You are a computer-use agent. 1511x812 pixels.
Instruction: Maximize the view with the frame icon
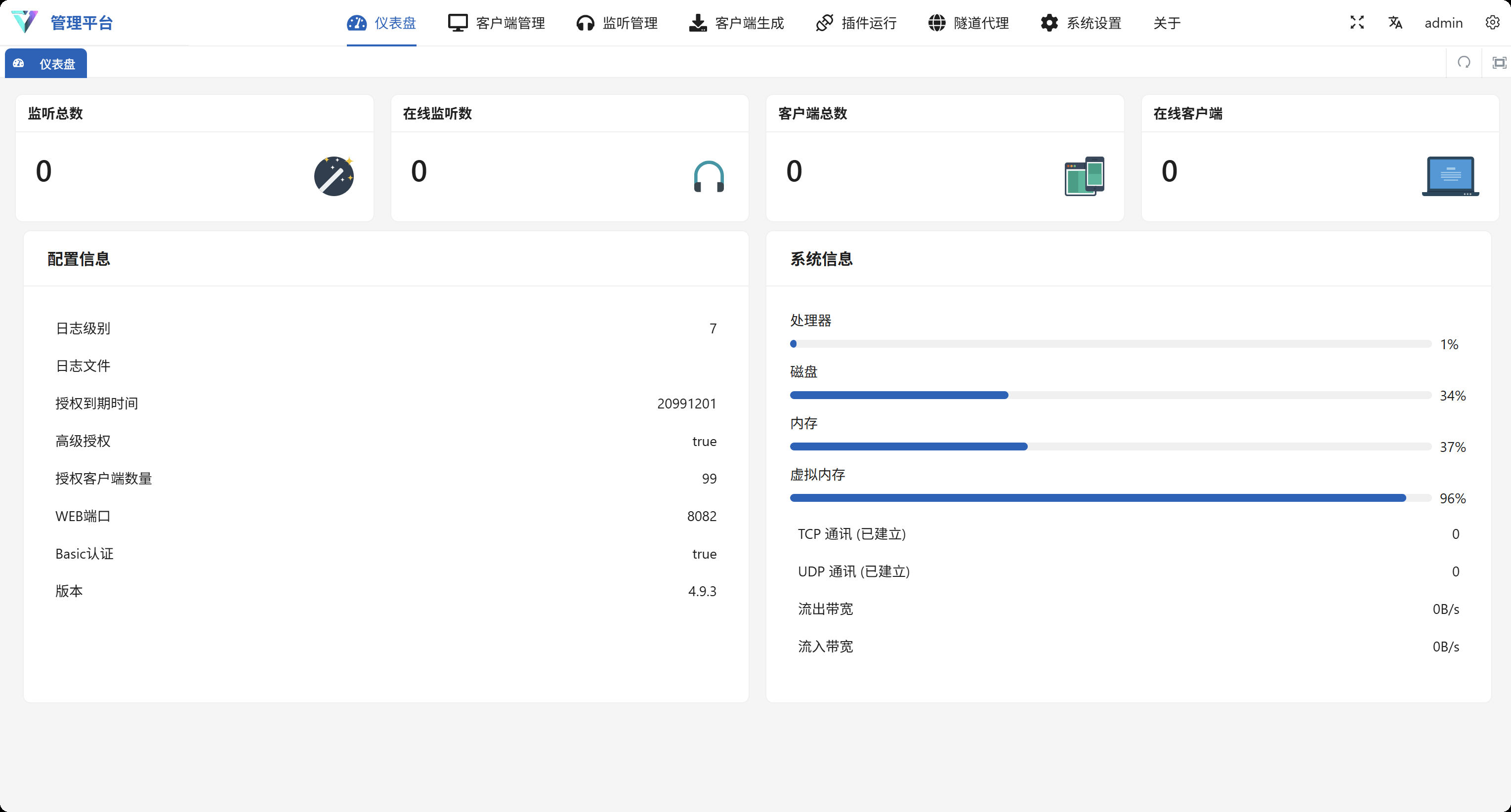click(1499, 63)
